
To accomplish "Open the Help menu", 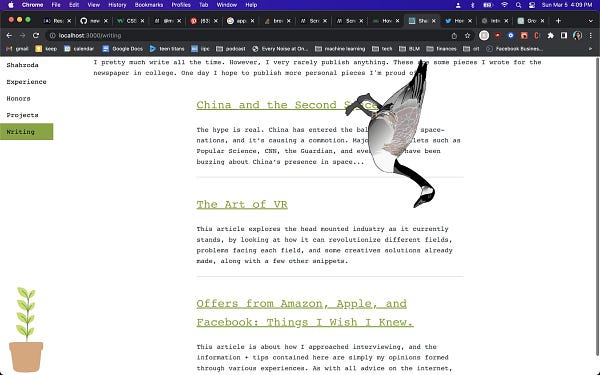I will (251, 5).
